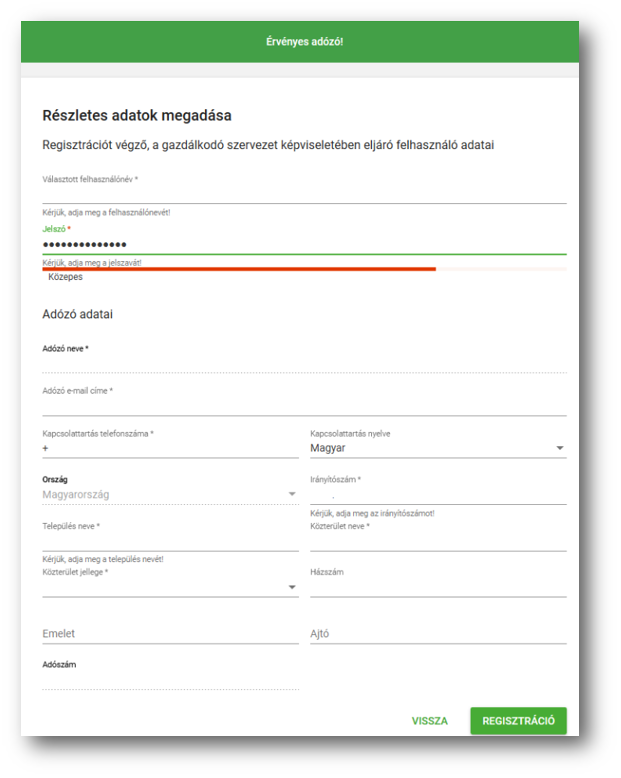Click the Közterület neve input field
Viewport: 621px width, 778px height.
point(438,541)
